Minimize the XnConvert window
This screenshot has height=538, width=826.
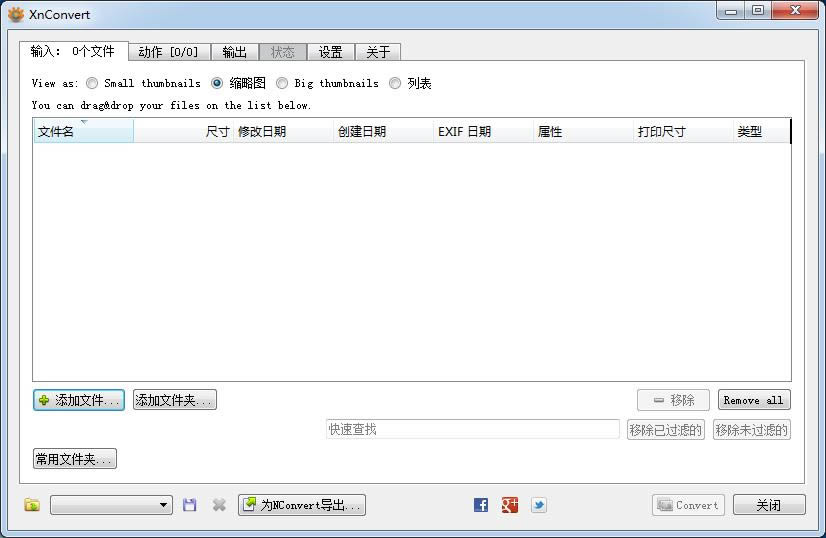(731, 10)
